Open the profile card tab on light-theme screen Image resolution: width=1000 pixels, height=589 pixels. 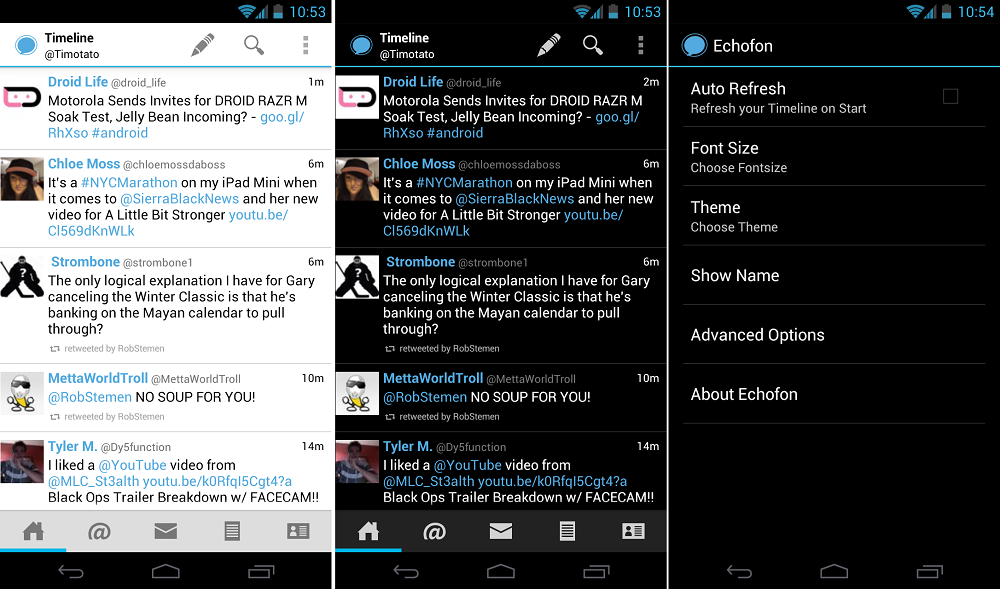[x=298, y=531]
